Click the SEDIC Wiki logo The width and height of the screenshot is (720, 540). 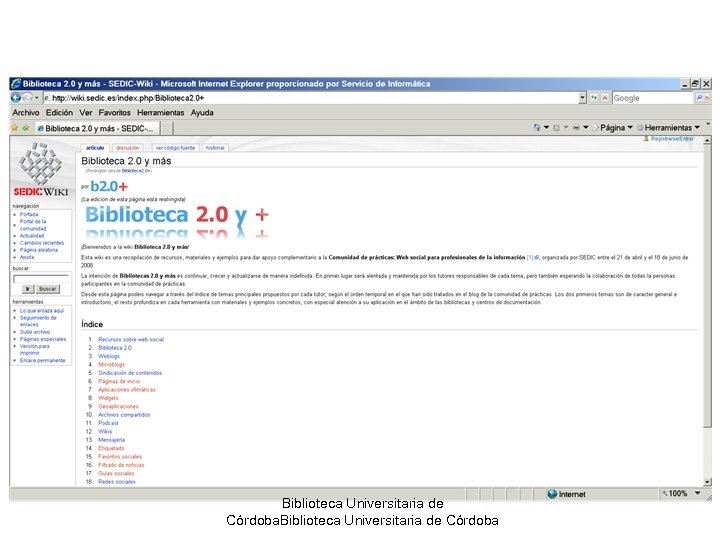(40, 169)
